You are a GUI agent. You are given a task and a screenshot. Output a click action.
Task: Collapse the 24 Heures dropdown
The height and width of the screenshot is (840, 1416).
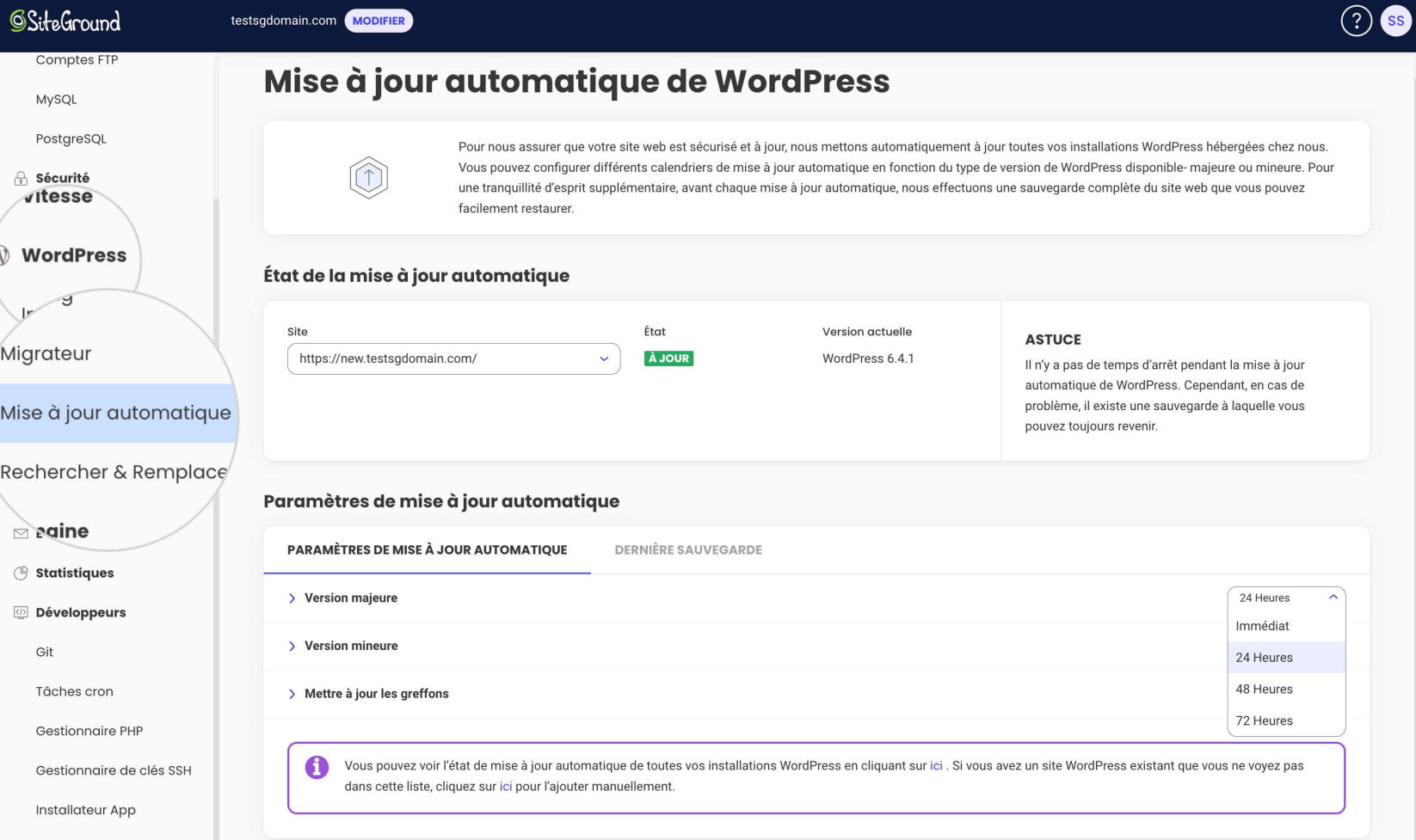tap(1286, 598)
